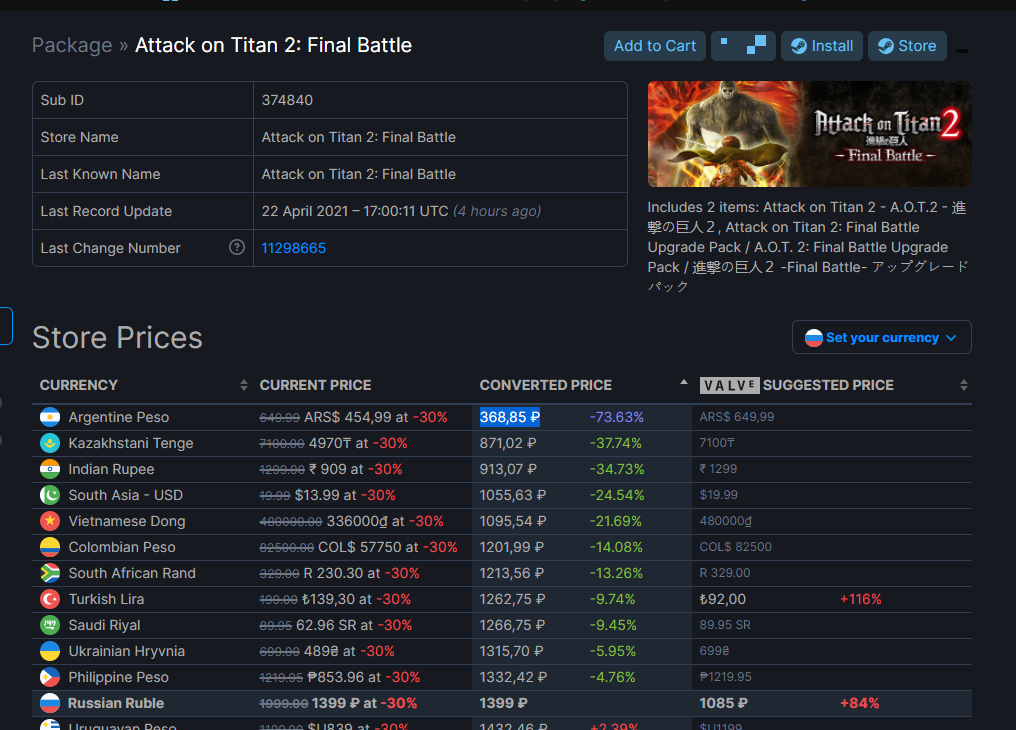Viewport: 1016px width, 730px height.
Task: Click the South African Rand label
Action: pos(132,573)
